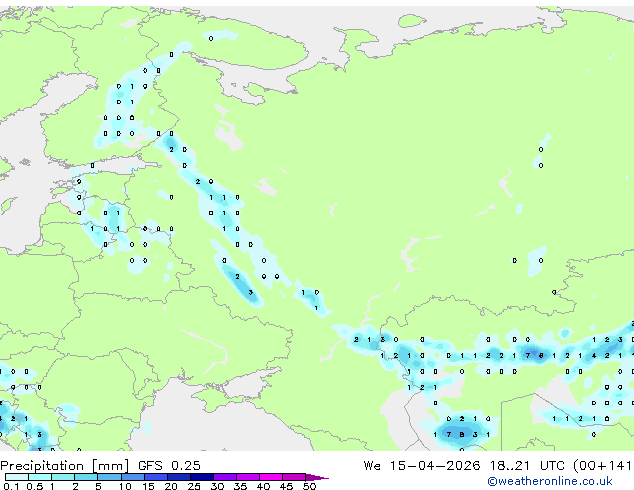The height and width of the screenshot is (490, 634).
Task: Click the '10' legend scale label
Action: coord(125,486)
